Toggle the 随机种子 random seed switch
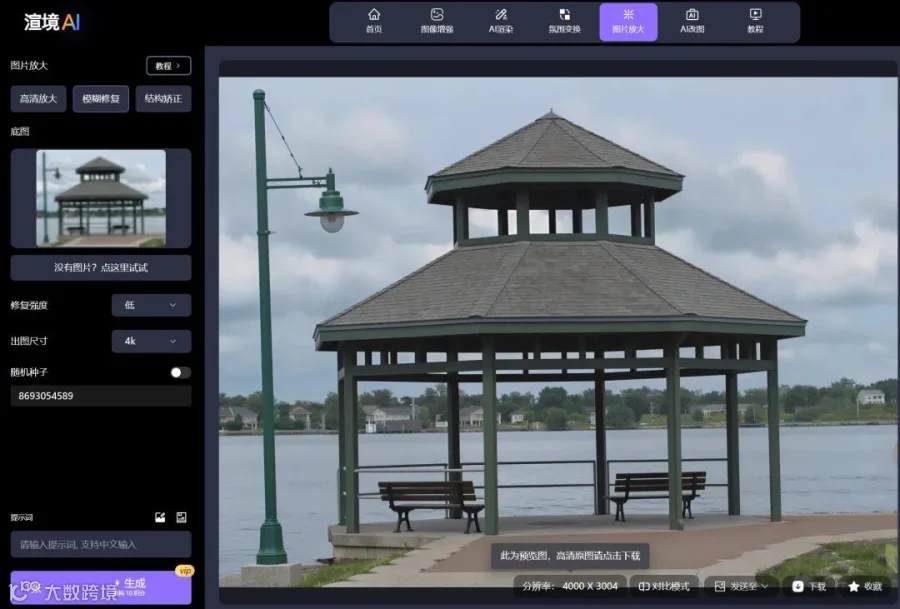 180,373
